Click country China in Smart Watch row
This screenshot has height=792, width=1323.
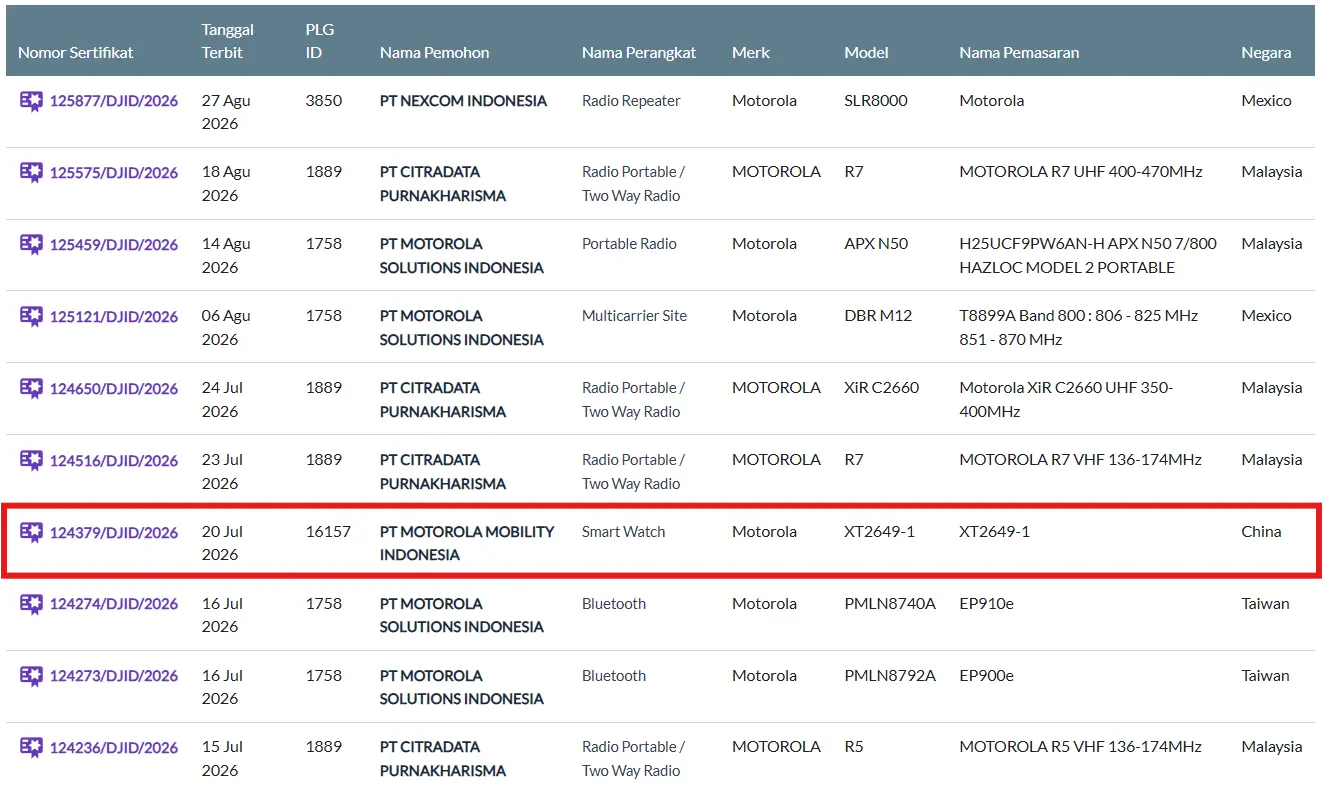pos(1261,532)
